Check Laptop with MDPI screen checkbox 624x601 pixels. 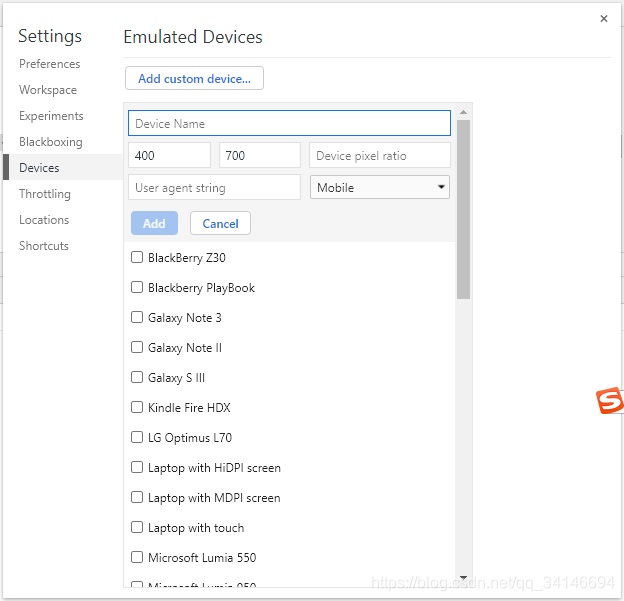137,497
